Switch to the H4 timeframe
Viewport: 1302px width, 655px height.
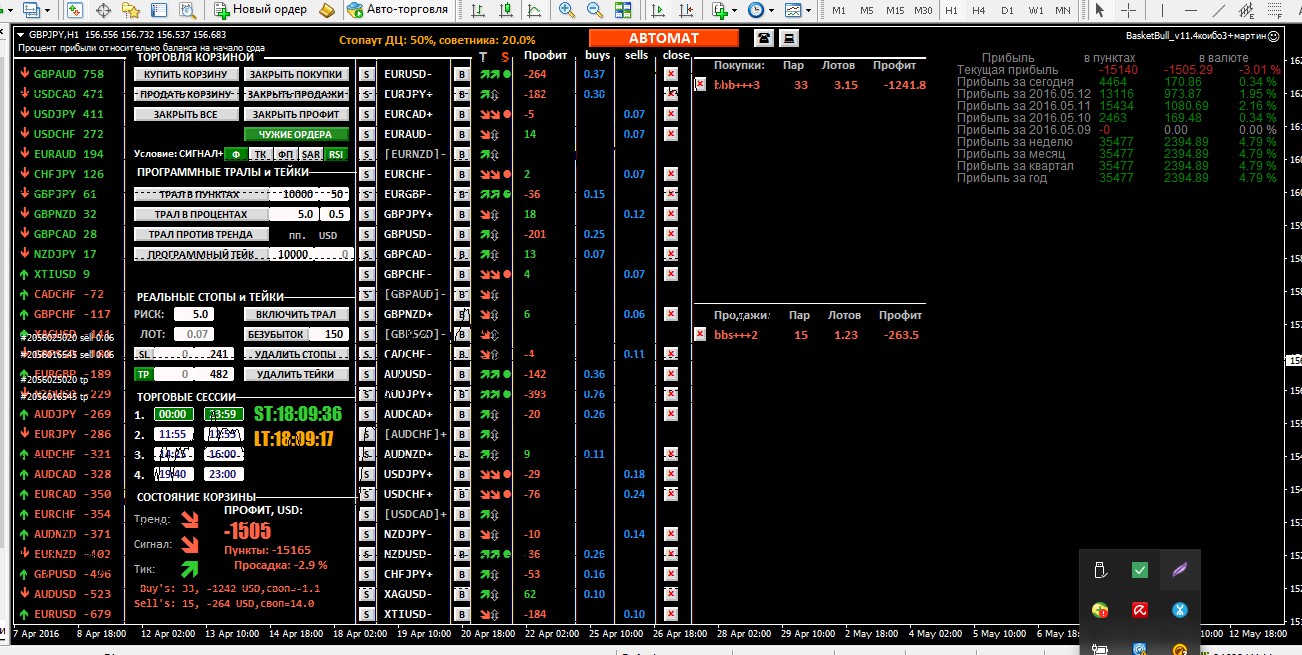coord(979,10)
